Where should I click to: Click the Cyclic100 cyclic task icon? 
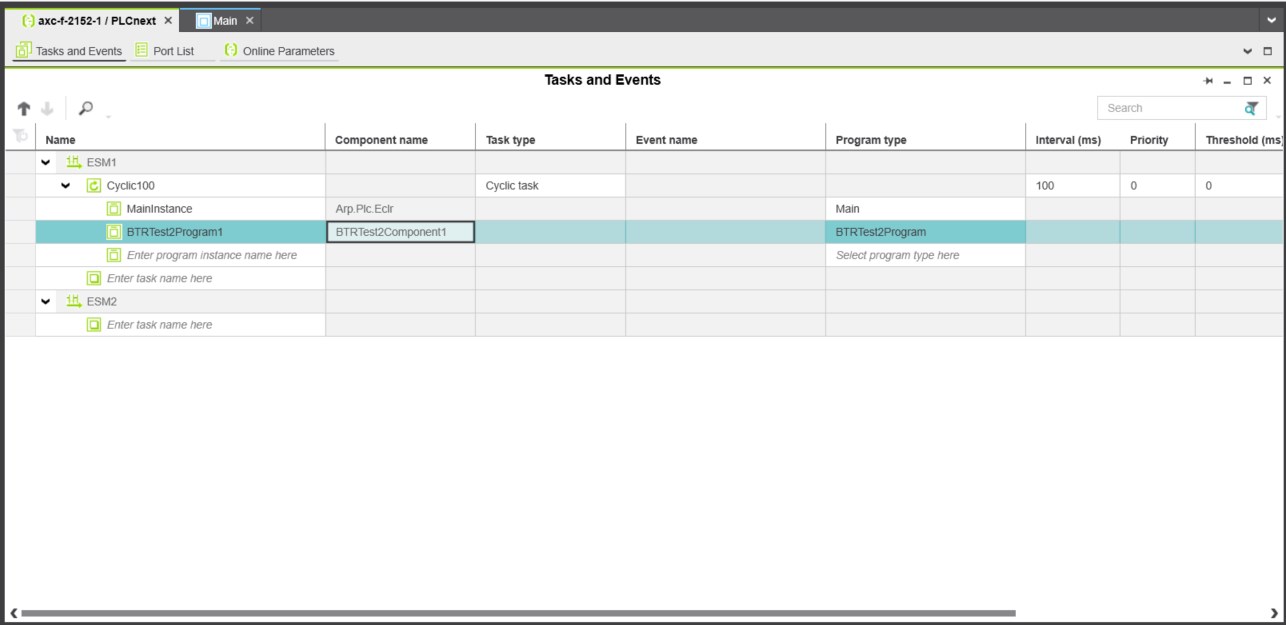pos(94,185)
